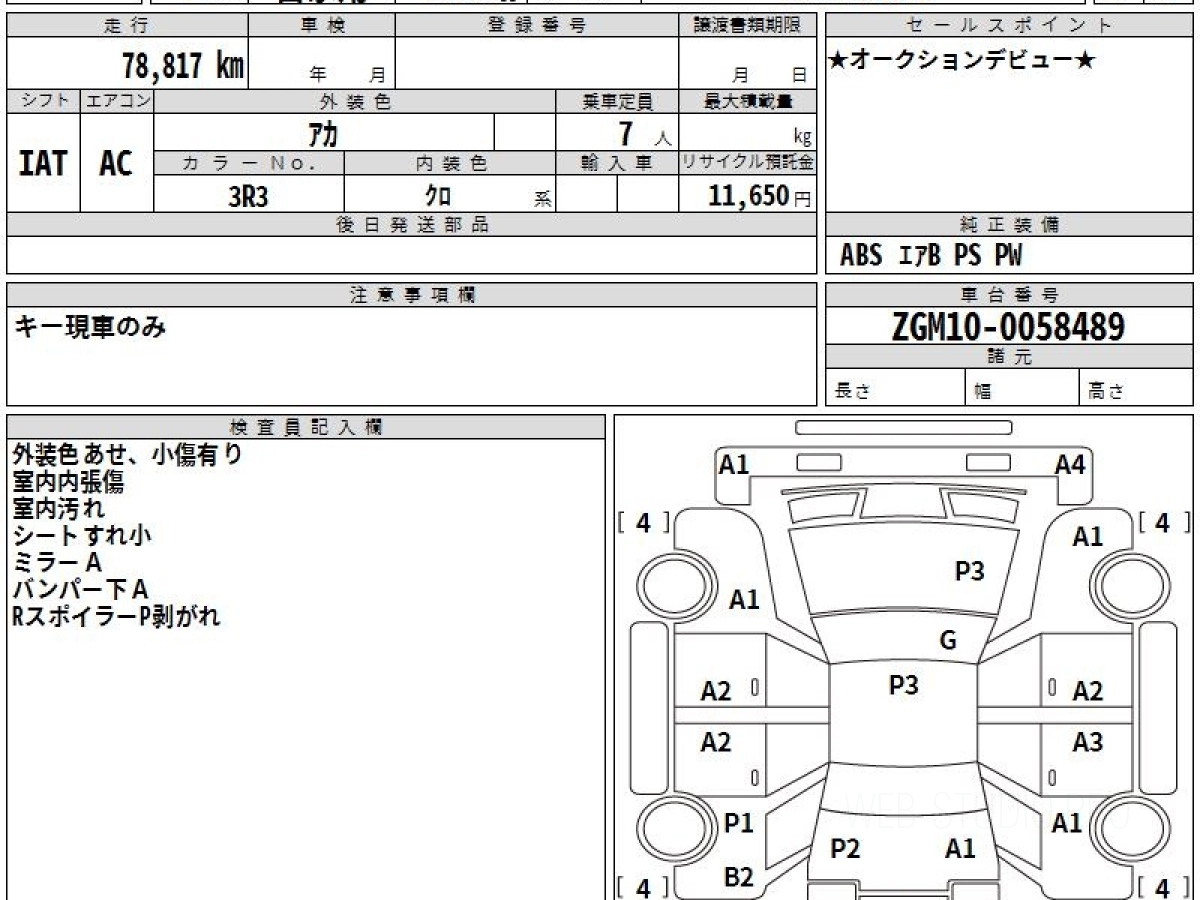Click the P3 mark on the roof
Screen dimensions: 1200x900
[904, 685]
